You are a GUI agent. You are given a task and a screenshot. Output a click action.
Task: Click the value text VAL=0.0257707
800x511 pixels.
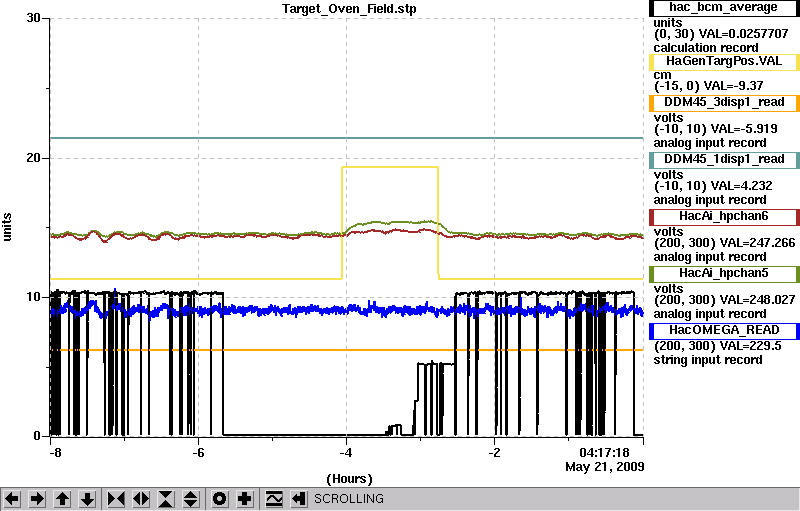click(x=743, y=34)
